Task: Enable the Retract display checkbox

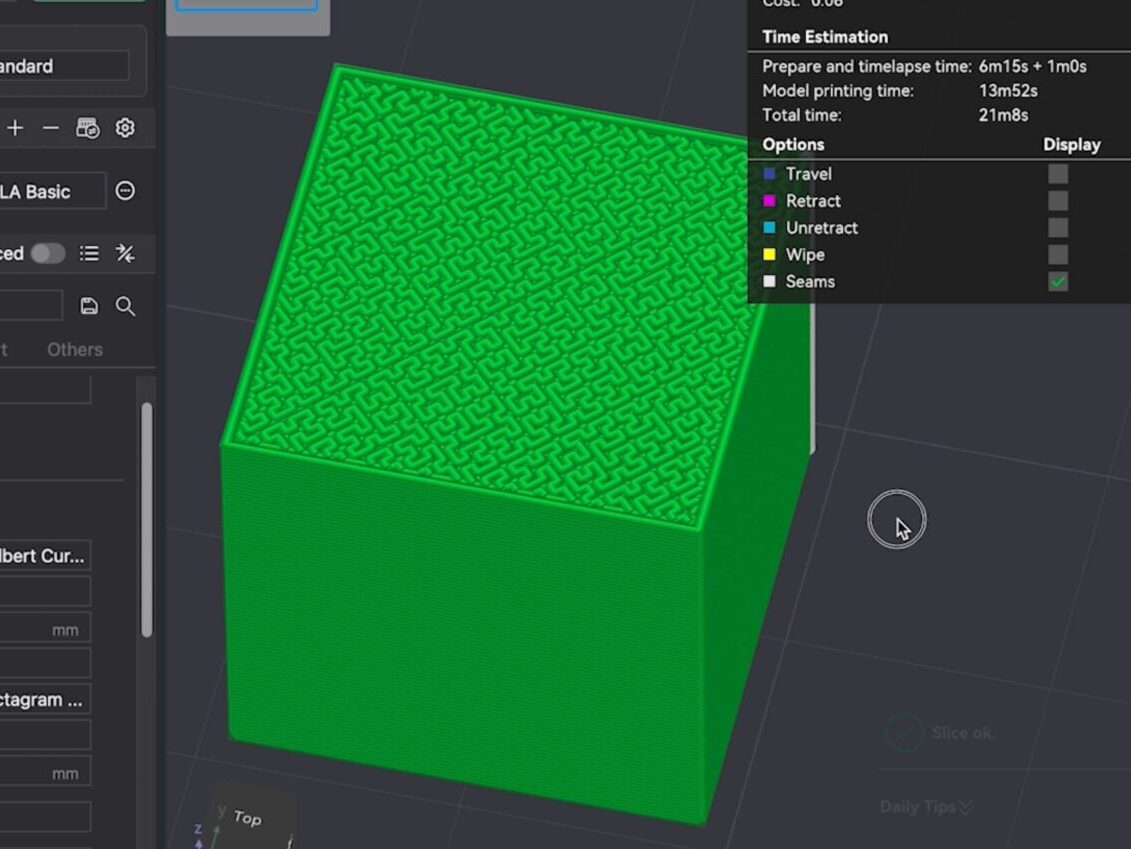Action: pyautogui.click(x=1057, y=201)
